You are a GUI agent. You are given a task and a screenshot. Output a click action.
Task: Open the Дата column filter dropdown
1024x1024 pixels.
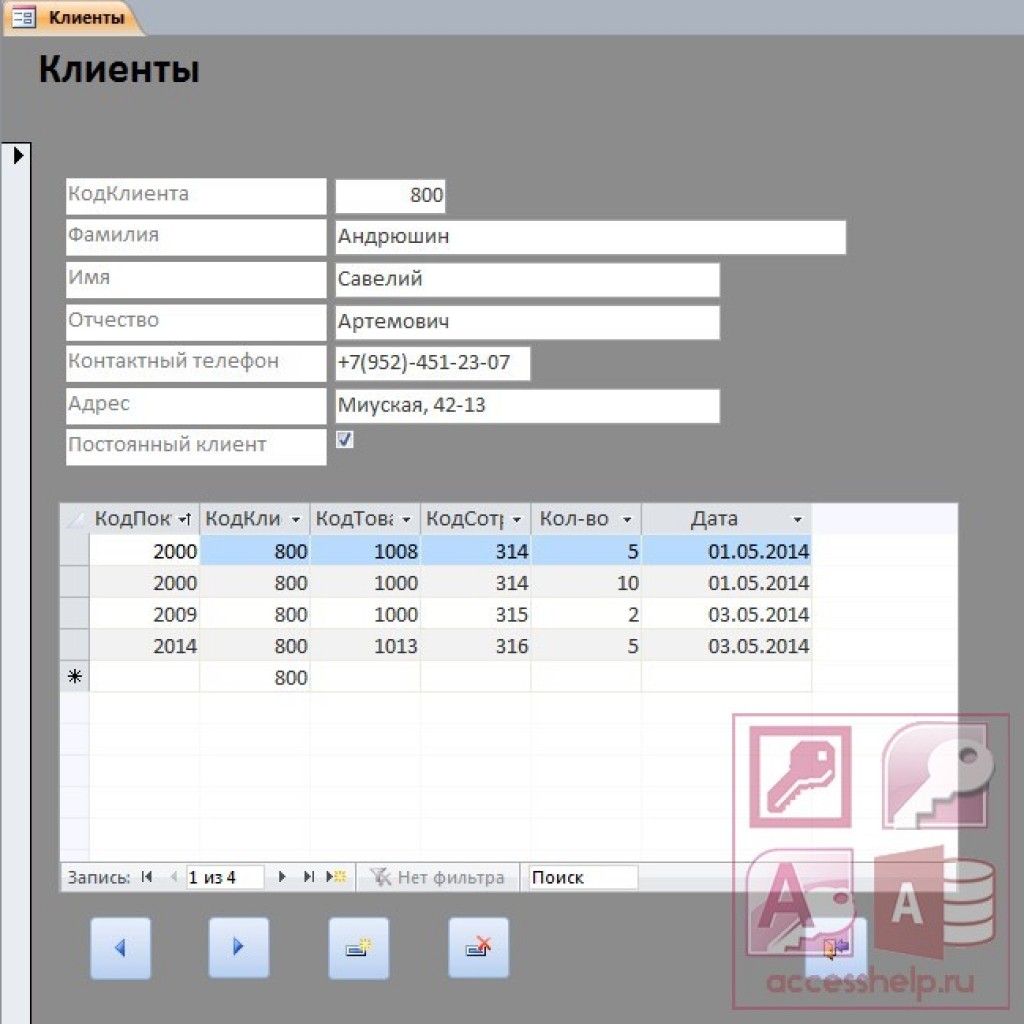click(x=797, y=520)
